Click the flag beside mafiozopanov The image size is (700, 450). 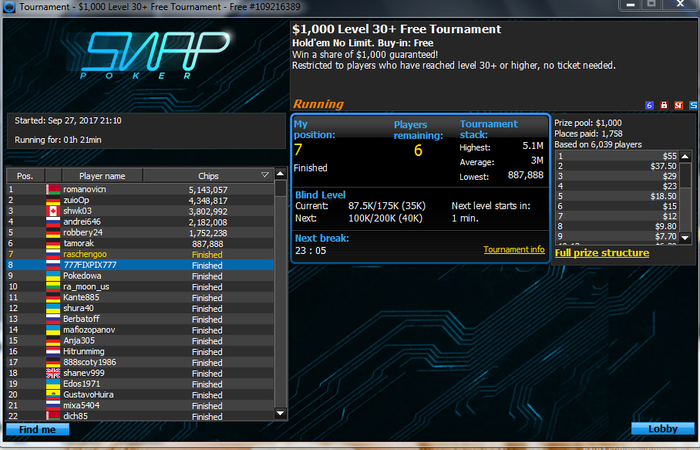click(x=53, y=330)
